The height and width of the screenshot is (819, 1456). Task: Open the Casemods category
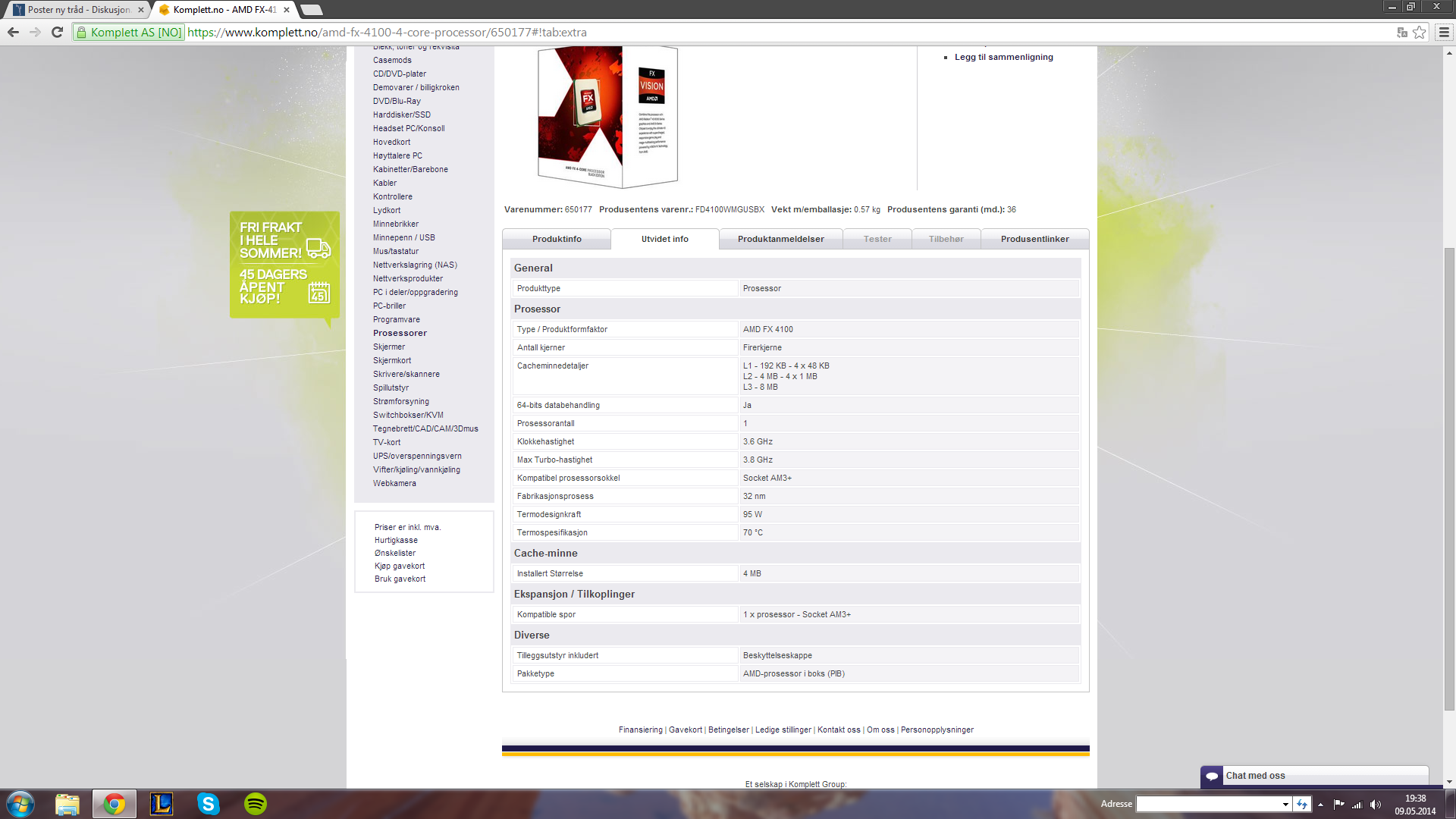coord(392,60)
